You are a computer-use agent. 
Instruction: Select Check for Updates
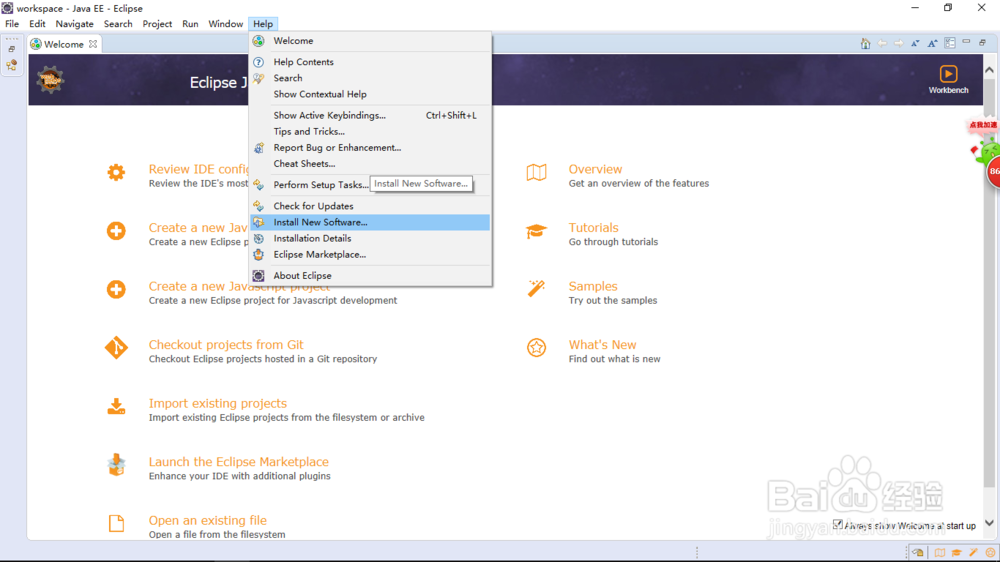click(371, 206)
